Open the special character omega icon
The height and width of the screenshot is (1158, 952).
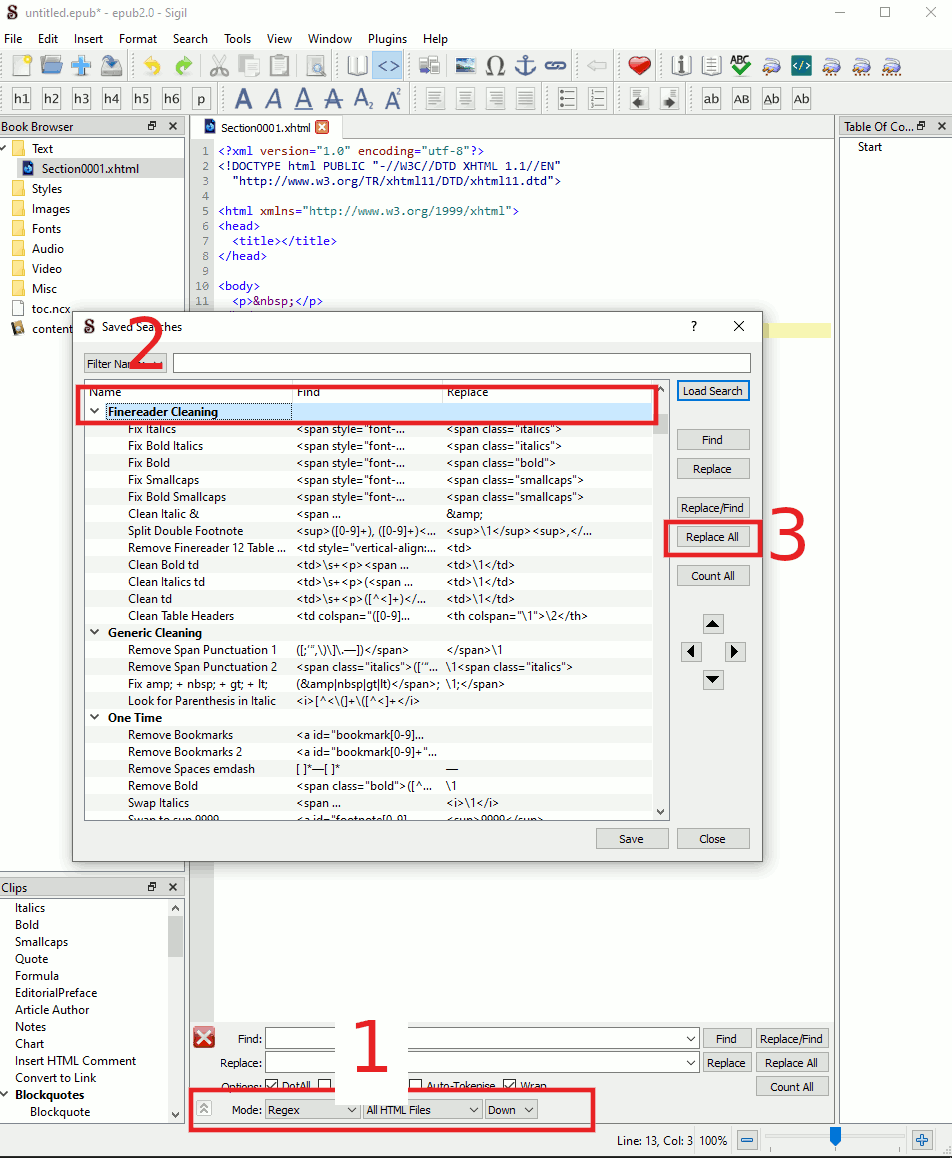[x=496, y=66]
